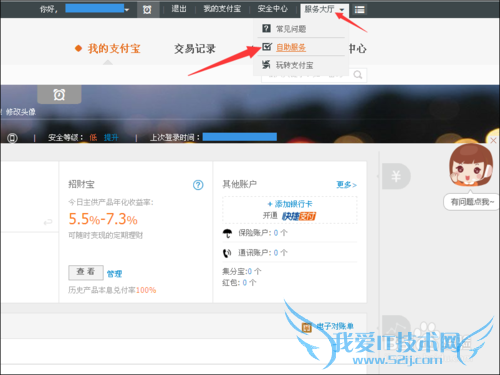The image size is (500, 375).
Task: Click the question mark icon beside 常见问题
Action: pos(266,28)
